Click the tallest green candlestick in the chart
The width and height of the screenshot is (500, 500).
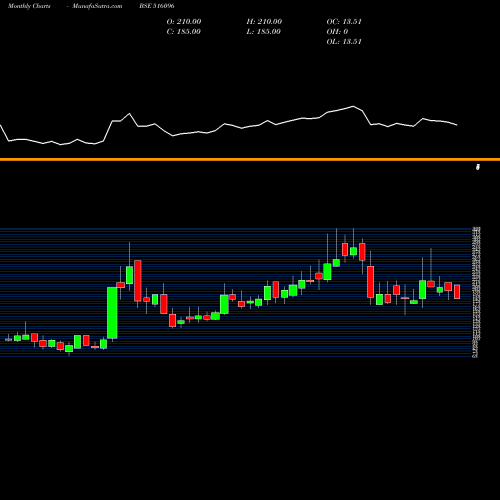coord(112,313)
